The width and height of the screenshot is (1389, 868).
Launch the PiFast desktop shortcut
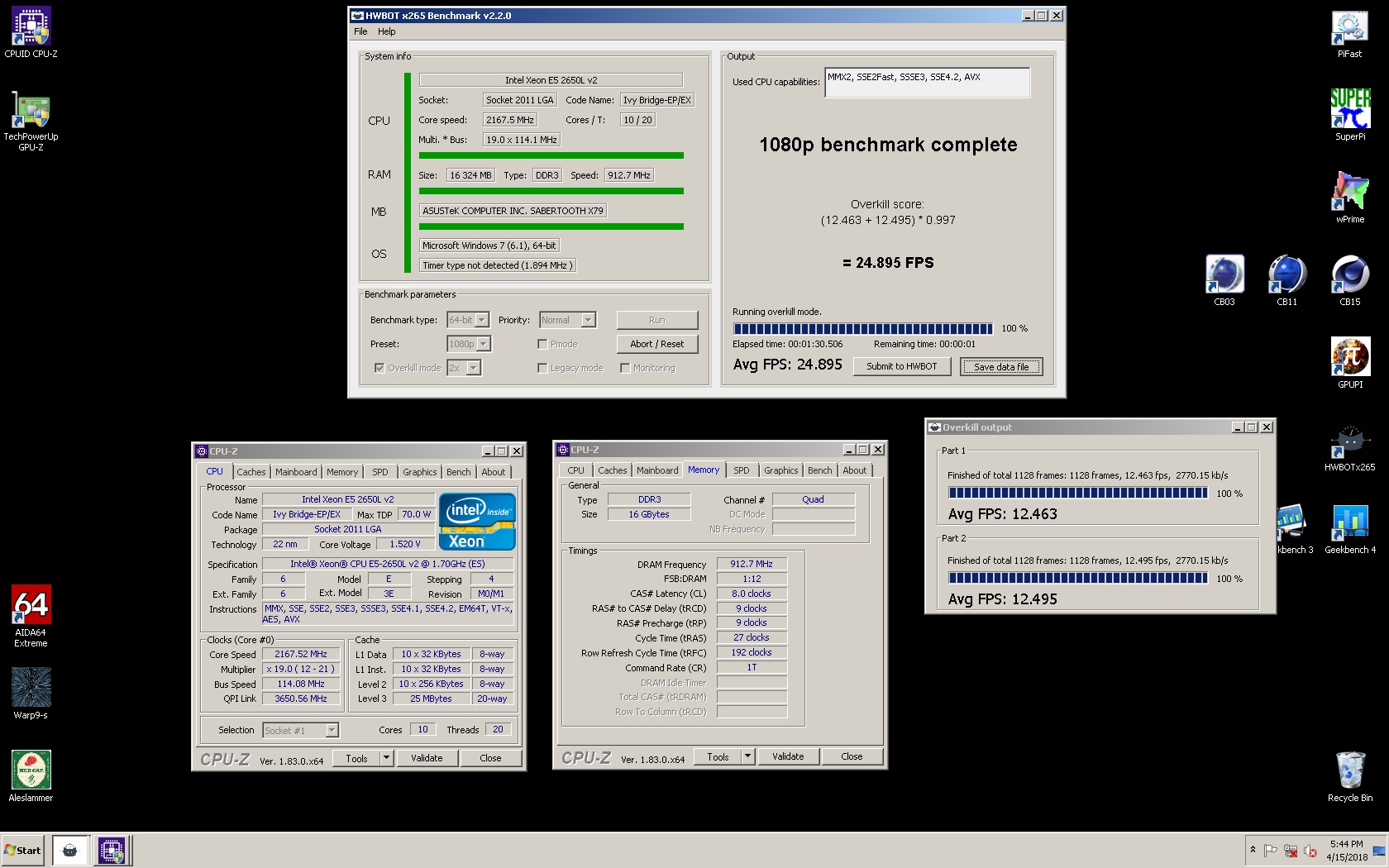pyautogui.click(x=1349, y=34)
